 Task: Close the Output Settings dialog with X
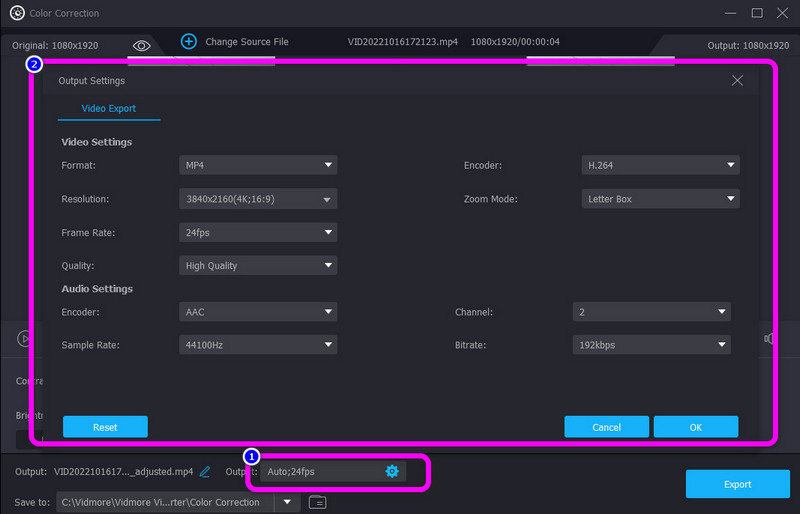coord(738,80)
